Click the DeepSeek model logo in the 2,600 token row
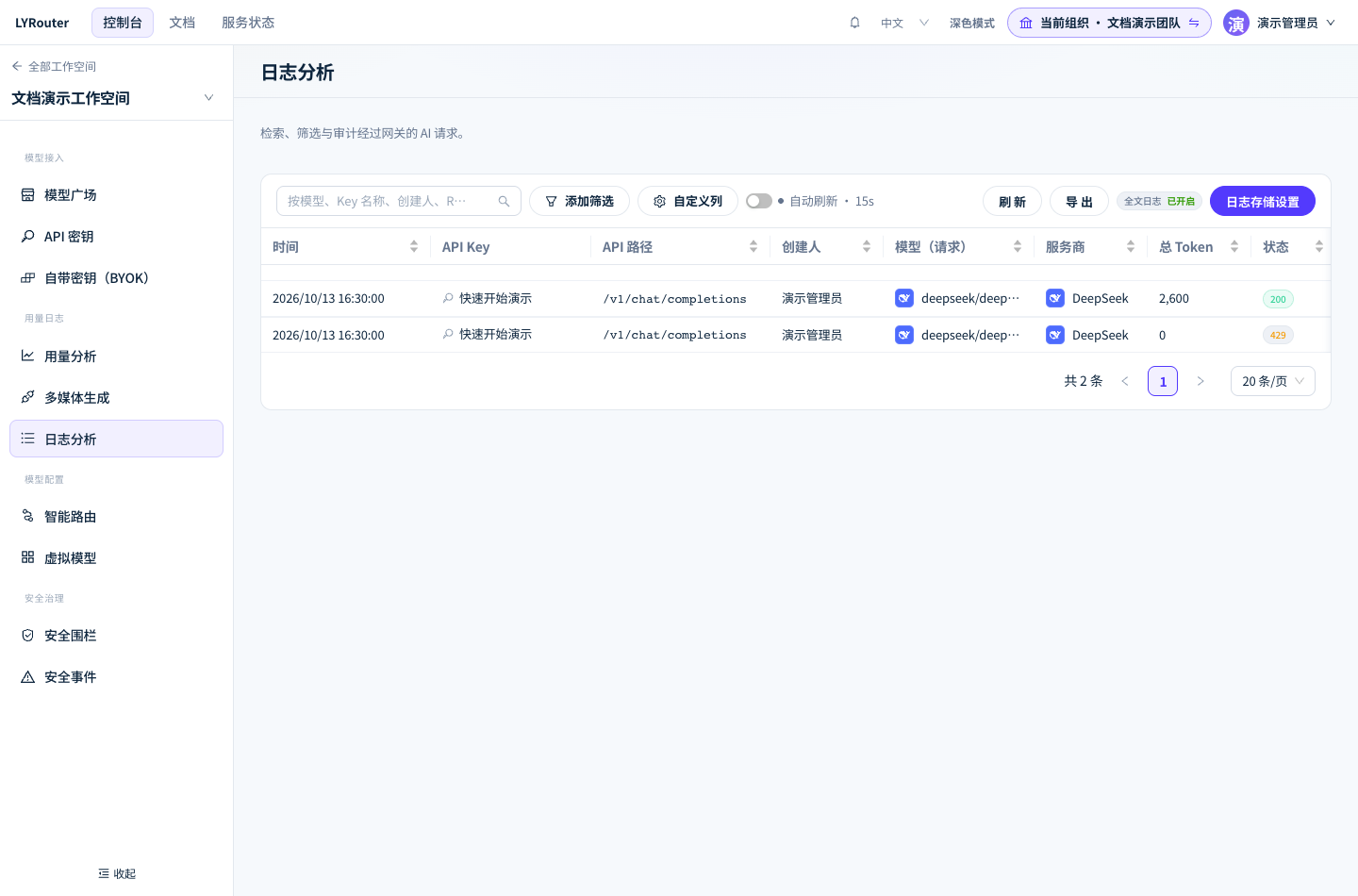 (904, 298)
